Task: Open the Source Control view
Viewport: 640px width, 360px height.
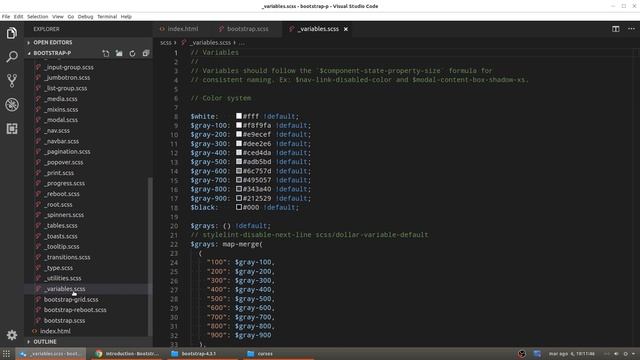Action: pos(12,80)
